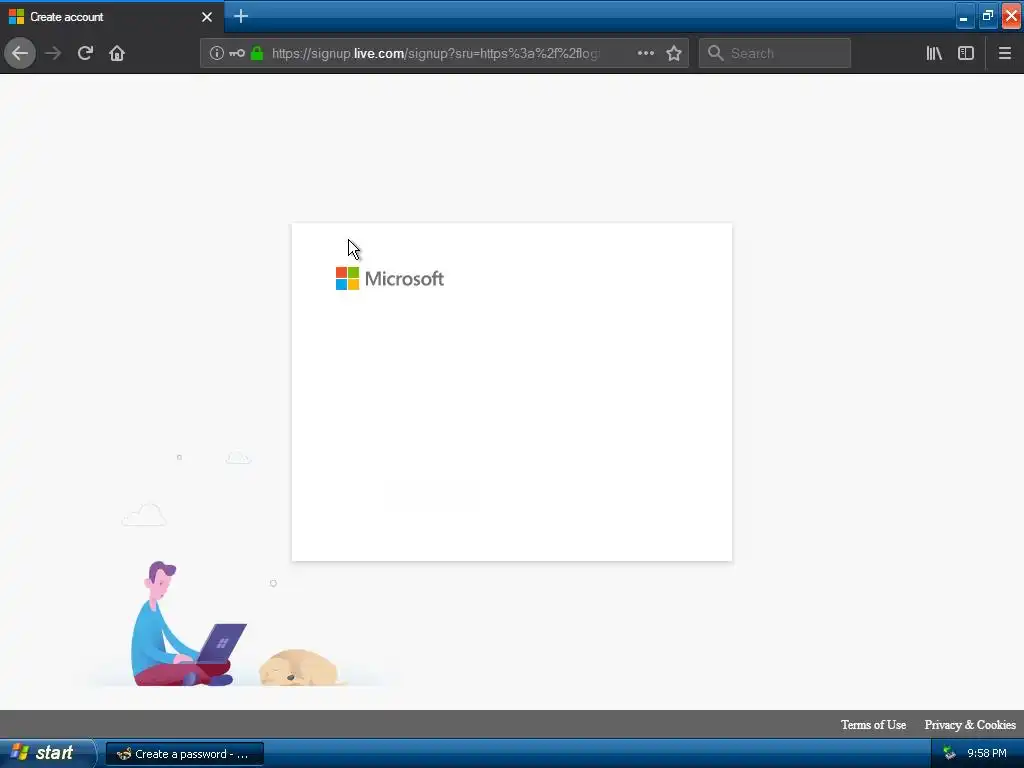This screenshot has height=768, width=1024.
Task: Click the forward navigation arrow
Action: coord(53,53)
